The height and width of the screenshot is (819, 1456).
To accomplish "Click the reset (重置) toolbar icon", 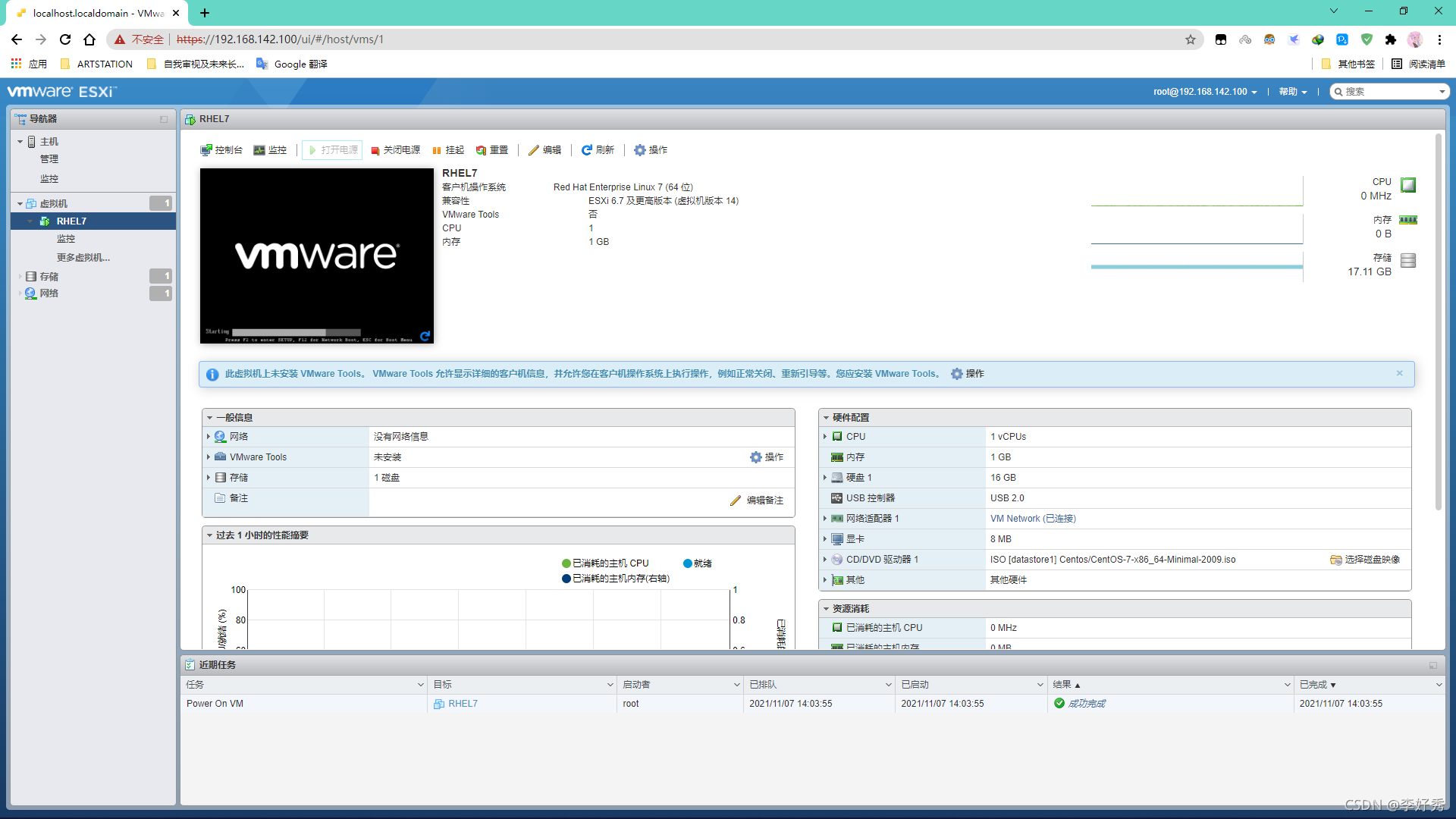I will (481, 150).
